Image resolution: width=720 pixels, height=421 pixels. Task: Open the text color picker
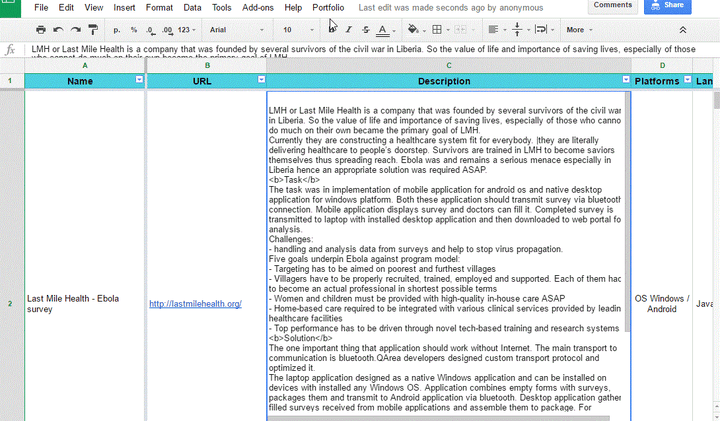[385, 30]
